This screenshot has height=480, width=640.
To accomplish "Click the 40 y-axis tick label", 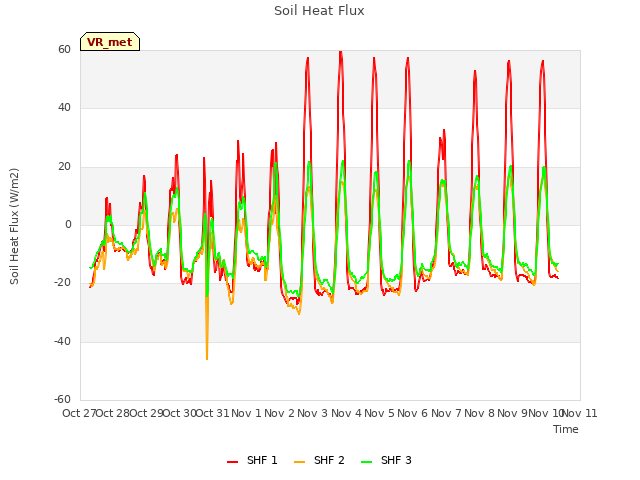I will pos(64,108).
